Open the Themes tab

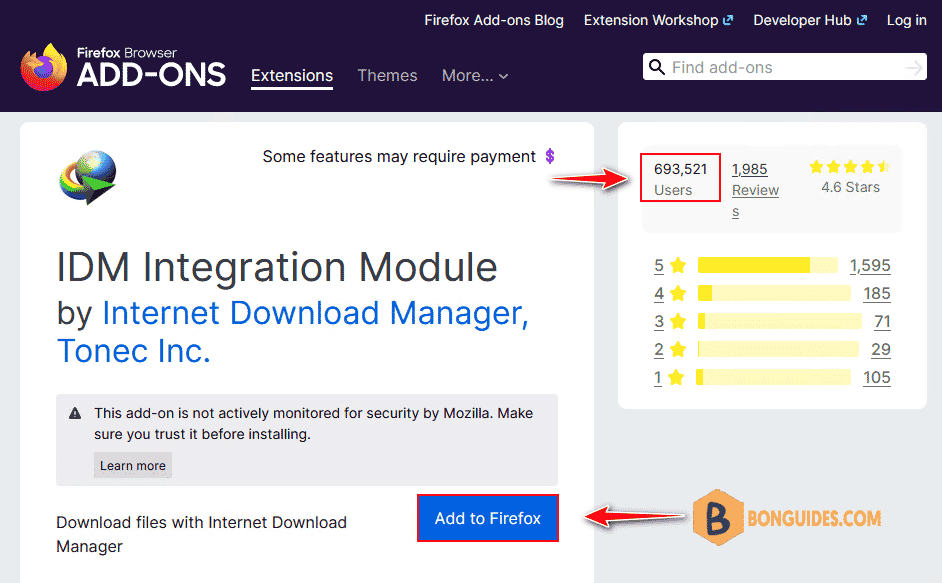click(387, 76)
